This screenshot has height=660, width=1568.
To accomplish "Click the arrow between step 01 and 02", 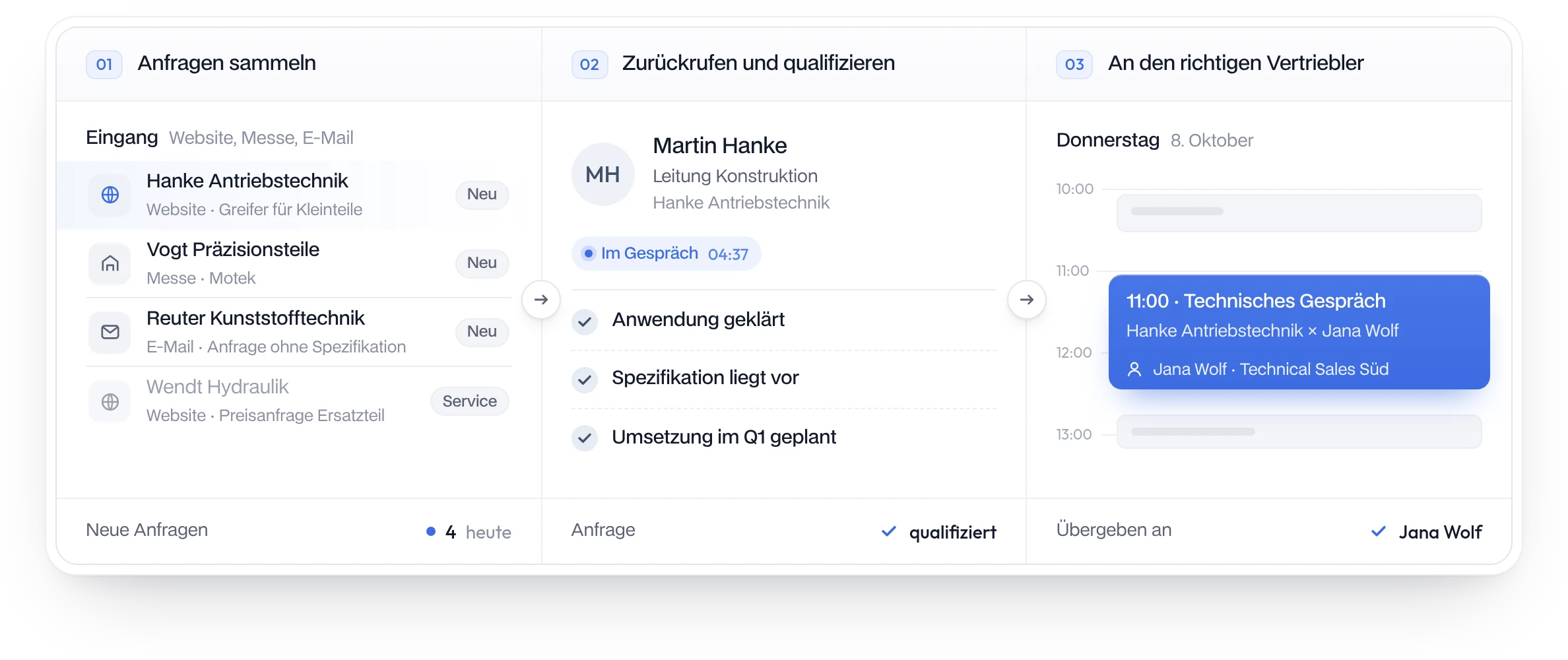I will point(541,300).
